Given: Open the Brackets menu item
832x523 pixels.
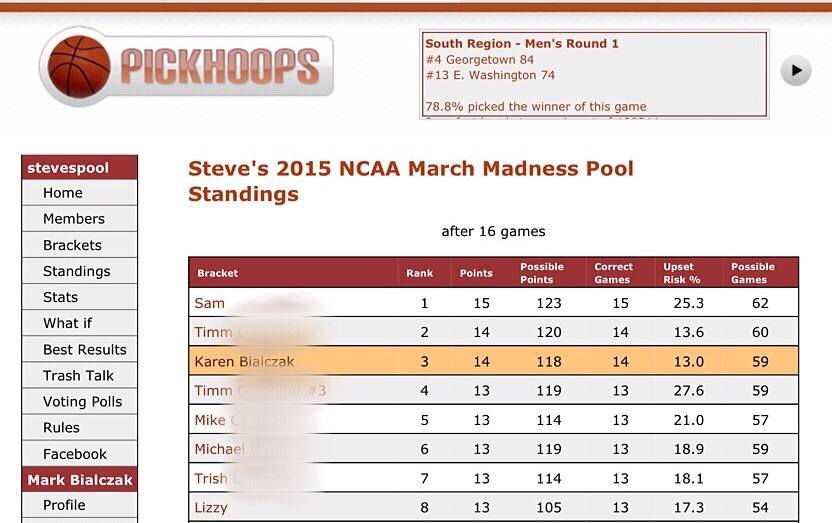Looking at the screenshot, I should [x=72, y=245].
